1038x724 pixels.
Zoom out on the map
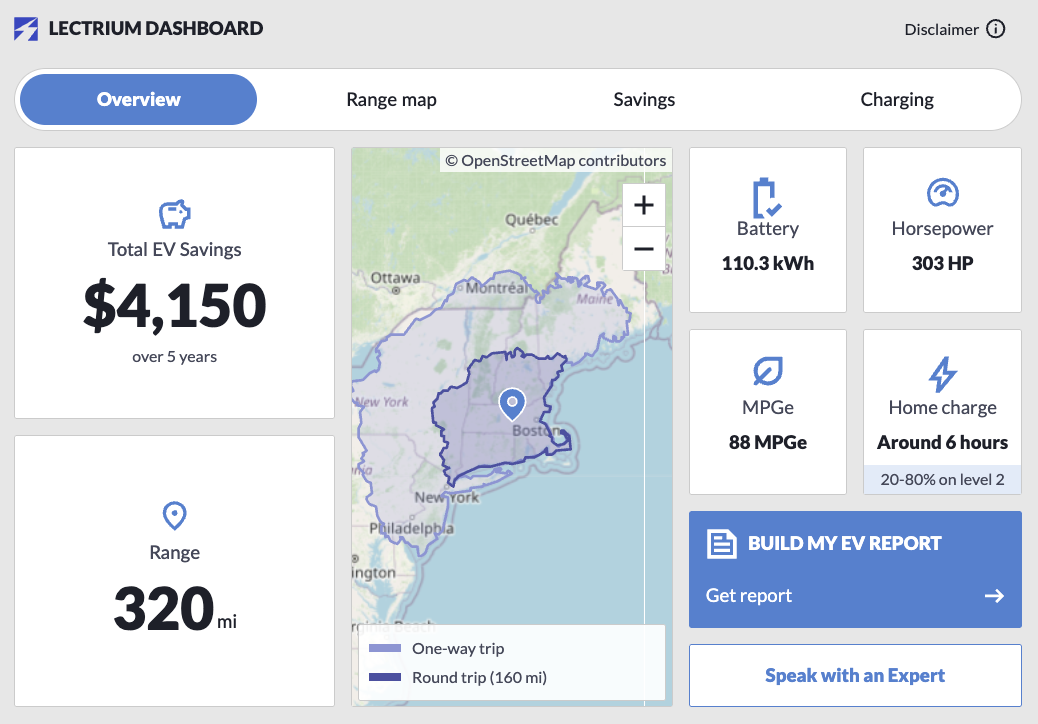coord(643,249)
